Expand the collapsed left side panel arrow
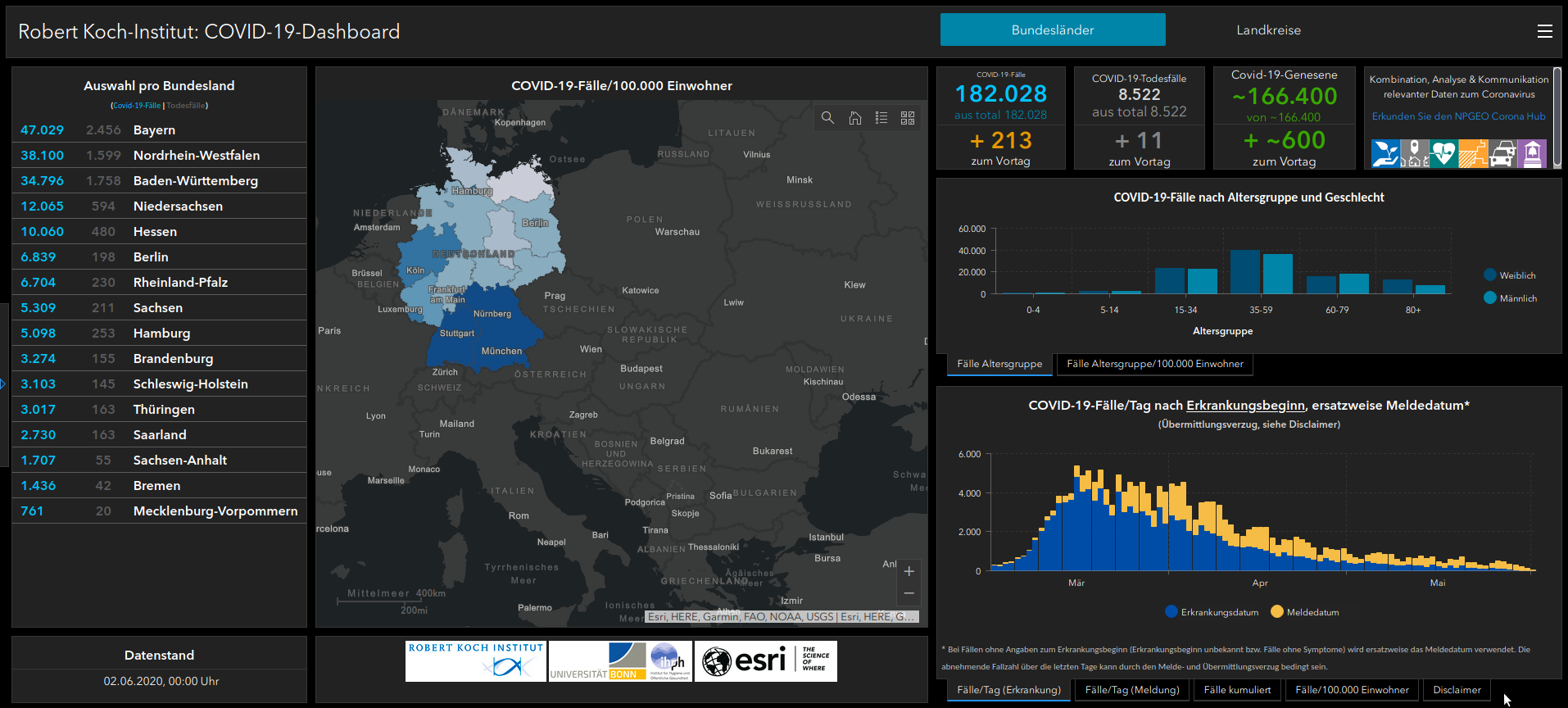This screenshot has height=708, width=1568. pos(3,383)
